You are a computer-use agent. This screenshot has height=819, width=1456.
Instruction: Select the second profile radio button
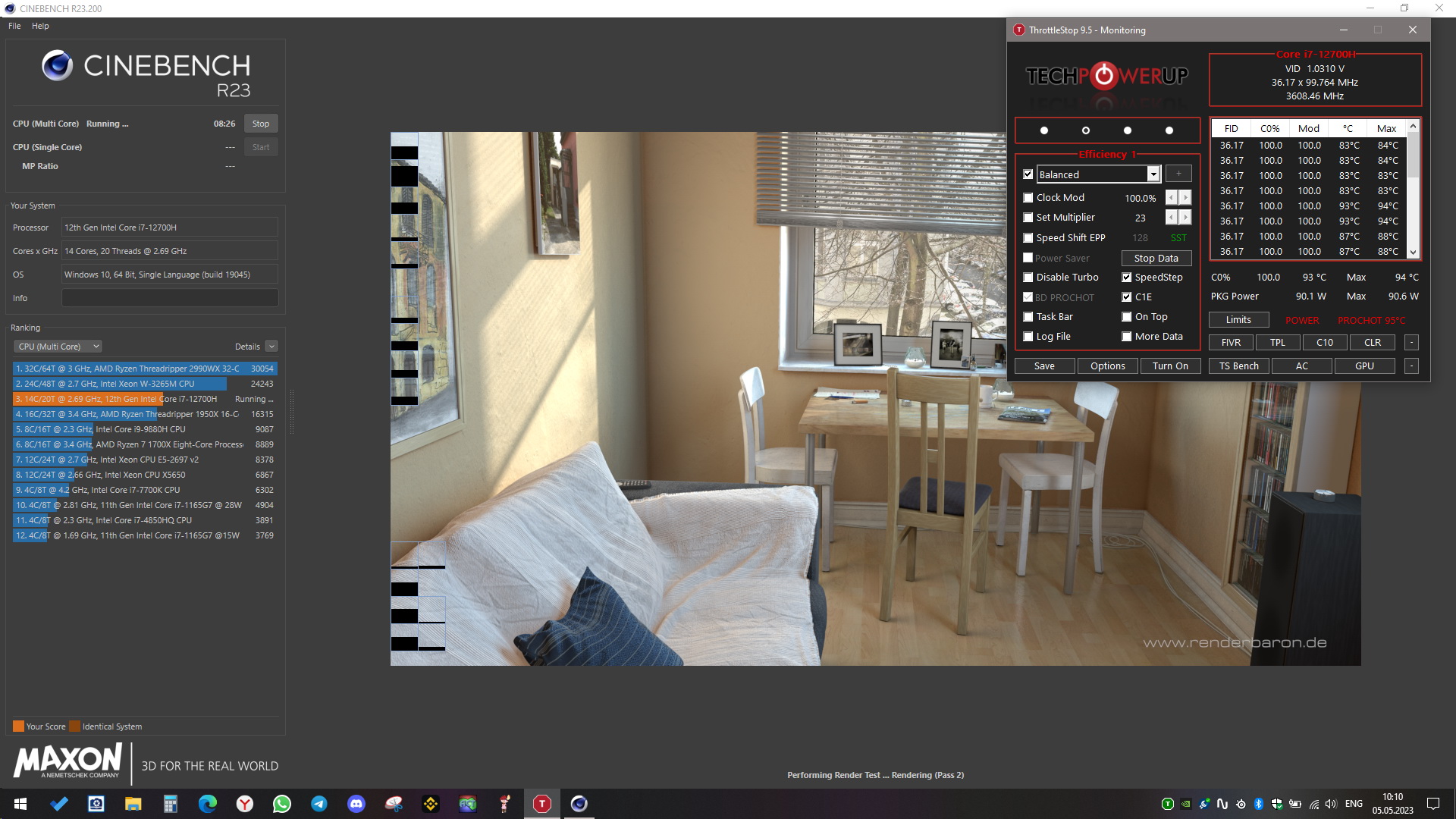[1086, 130]
